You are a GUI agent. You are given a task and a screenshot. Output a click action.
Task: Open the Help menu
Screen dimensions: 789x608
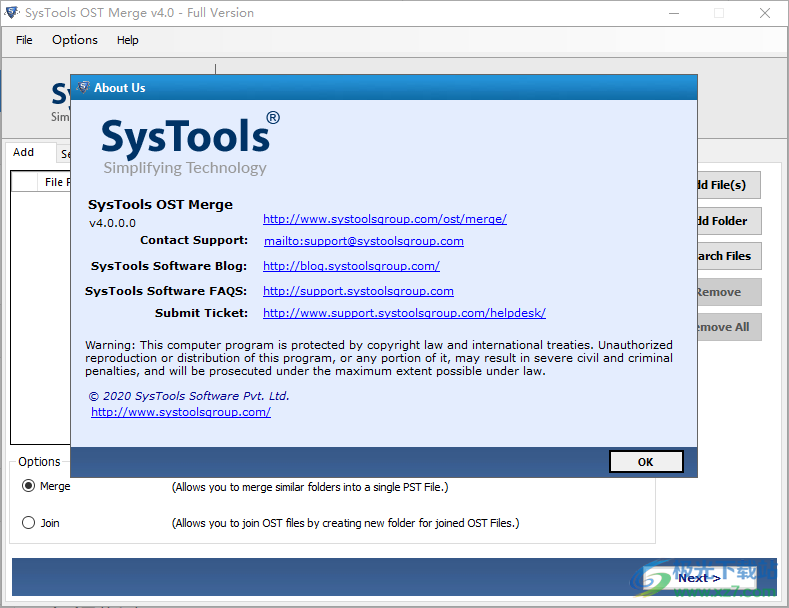[x=128, y=40]
